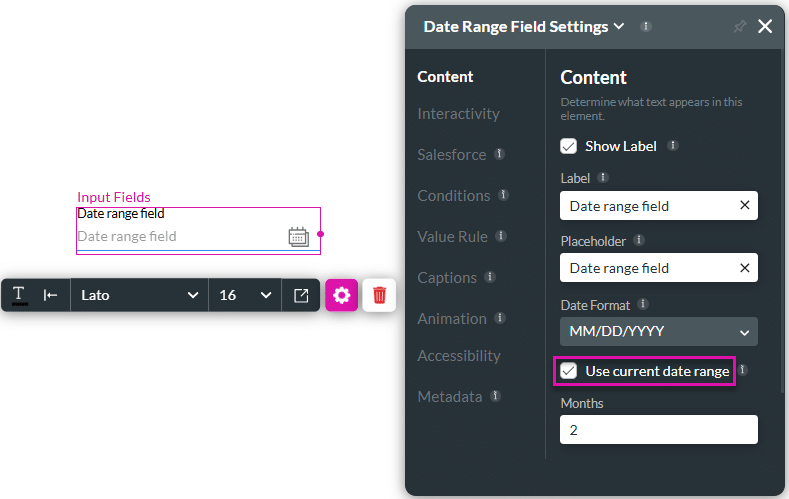Toggle the Use current date range checkbox
The width and height of the screenshot is (789, 499).
click(x=569, y=371)
